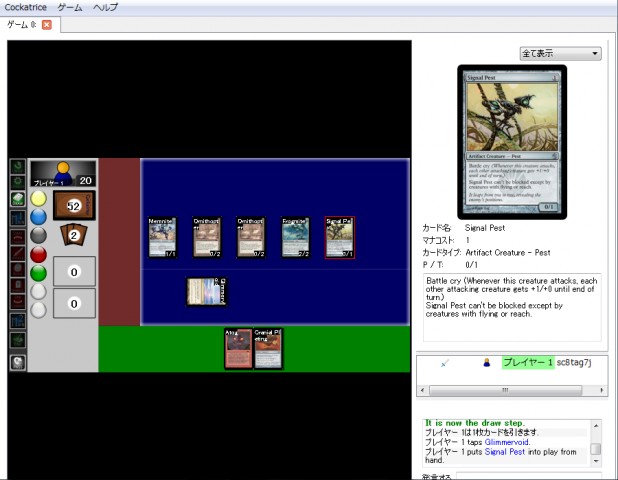
Task: Select the First main phase icon
Action: pyautogui.click(x=18, y=218)
